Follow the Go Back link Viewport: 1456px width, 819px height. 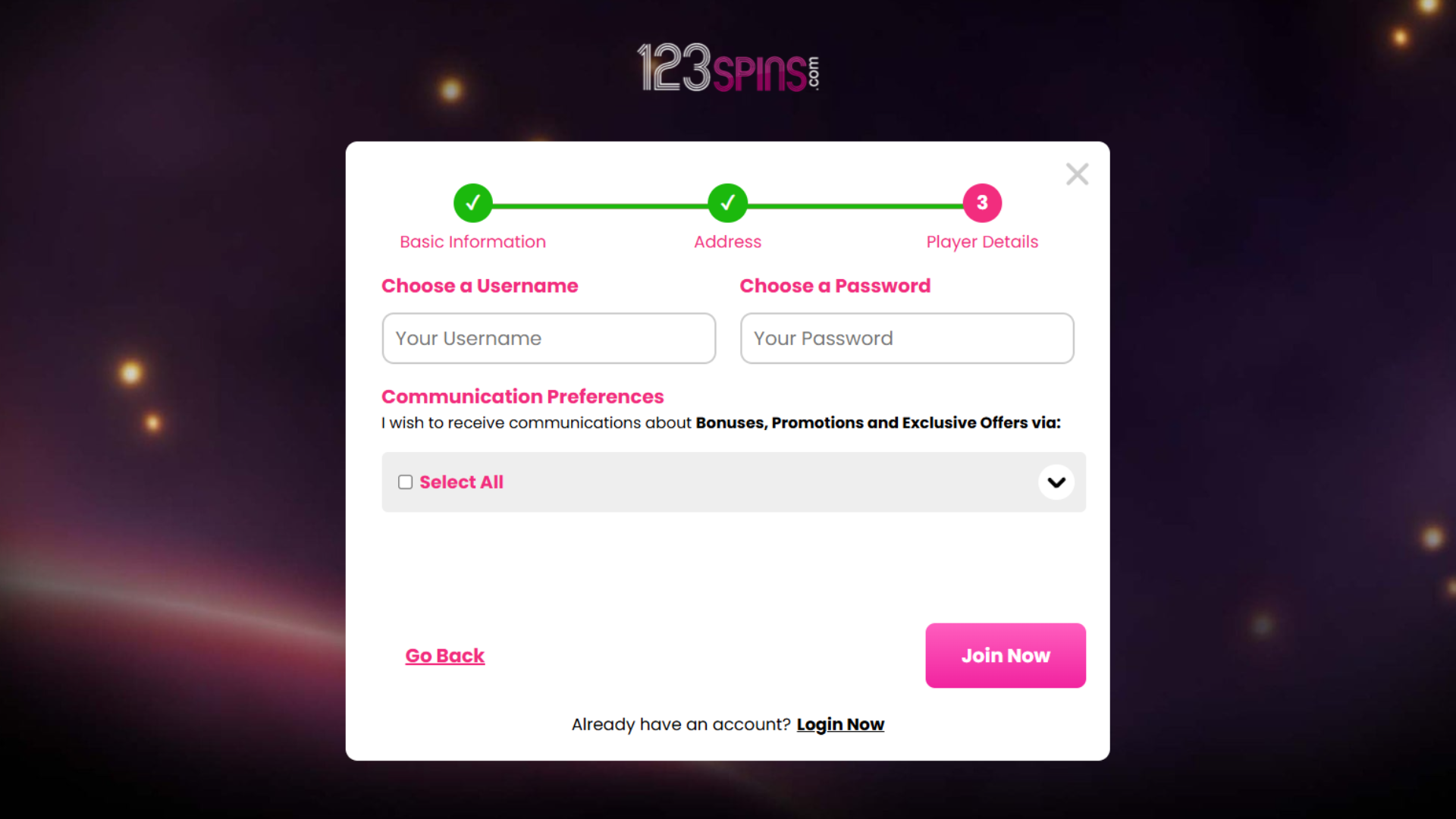[x=444, y=656]
